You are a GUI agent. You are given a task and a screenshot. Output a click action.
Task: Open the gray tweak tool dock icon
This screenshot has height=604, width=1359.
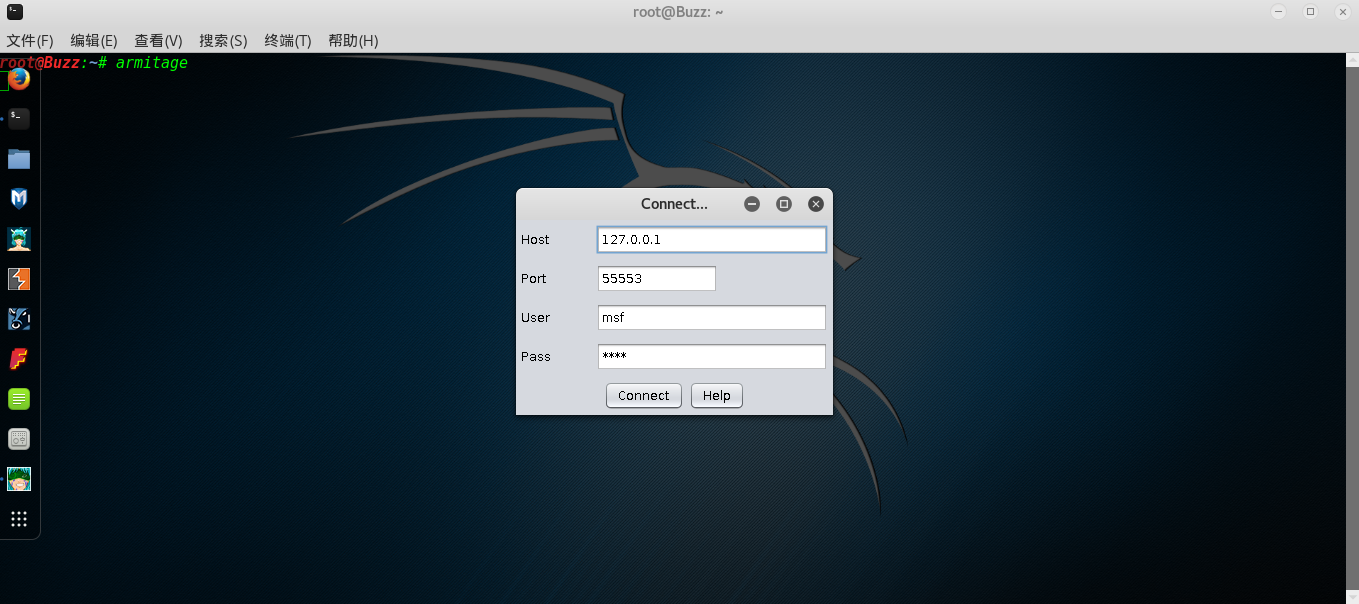[x=19, y=439]
